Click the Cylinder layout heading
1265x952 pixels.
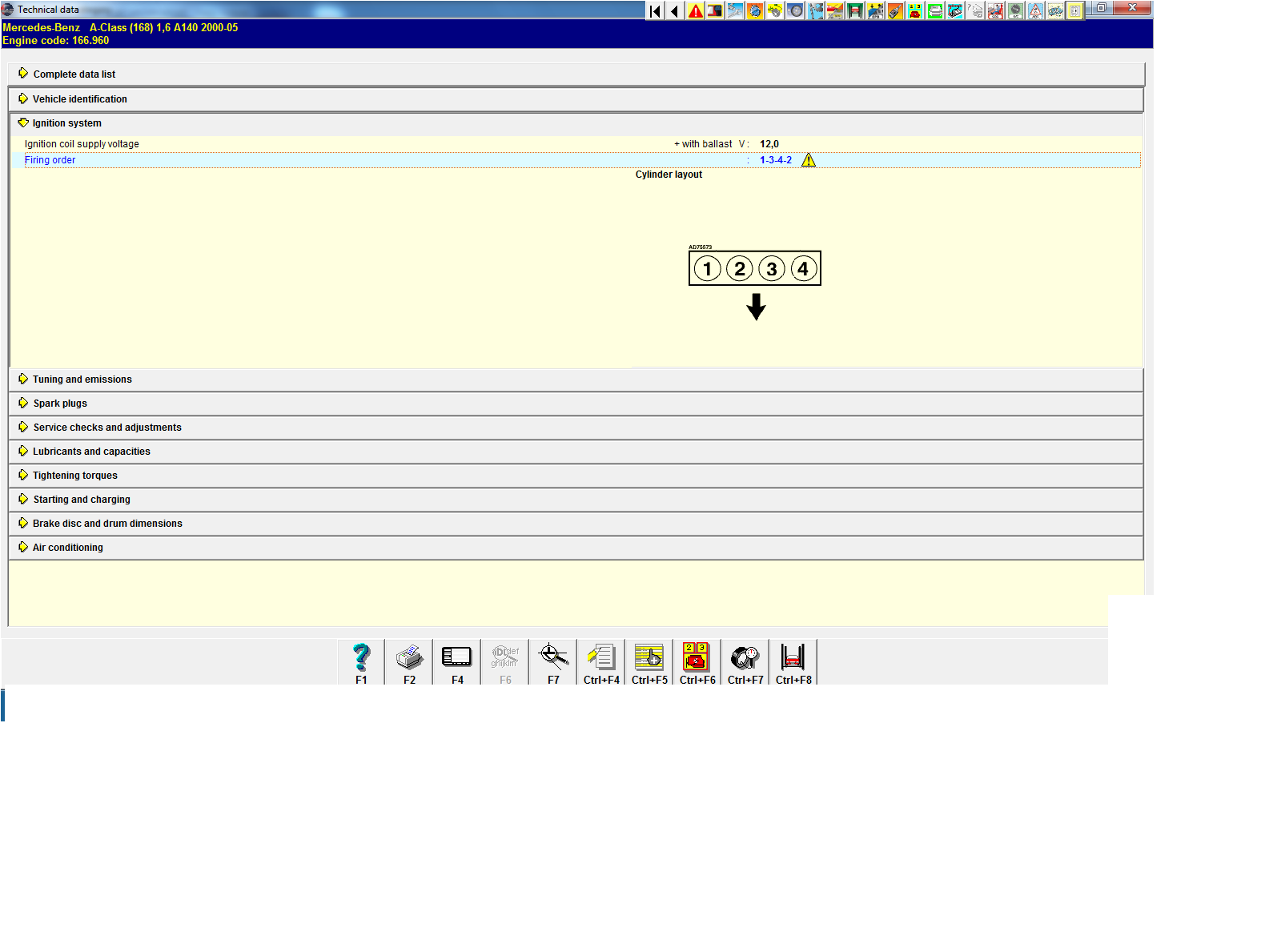669,175
